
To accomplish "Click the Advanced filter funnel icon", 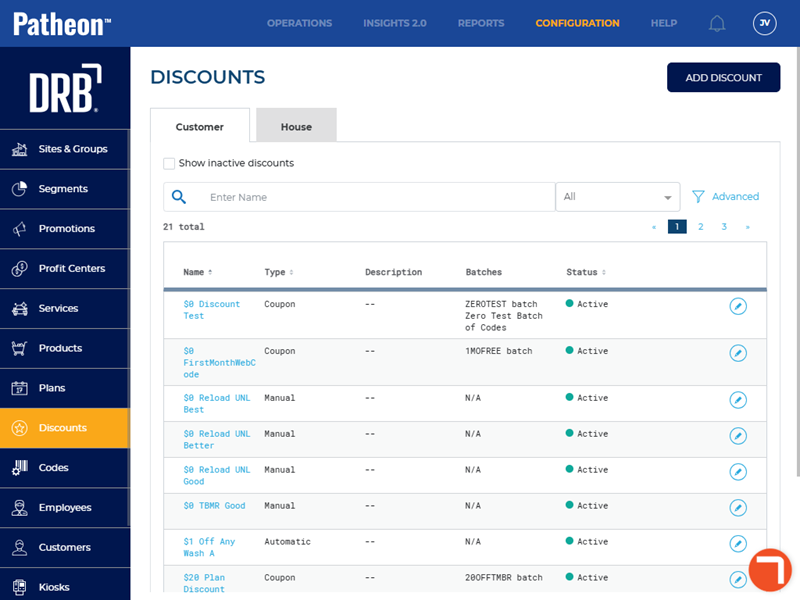I will pos(698,196).
